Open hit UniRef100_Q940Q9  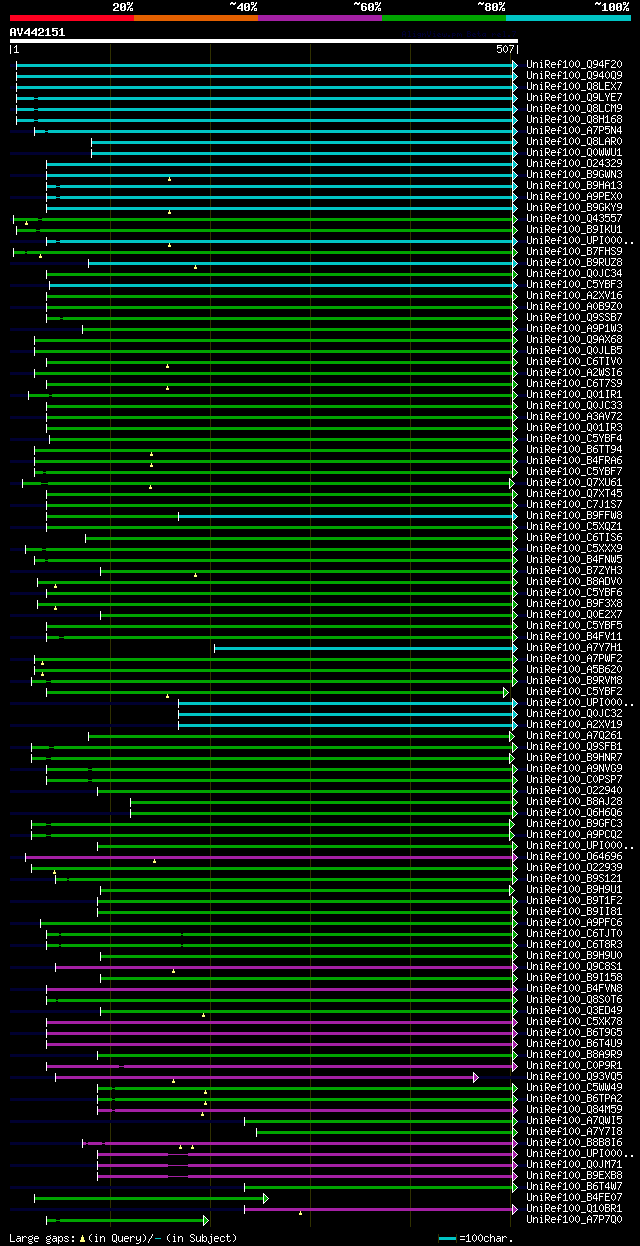(573, 76)
